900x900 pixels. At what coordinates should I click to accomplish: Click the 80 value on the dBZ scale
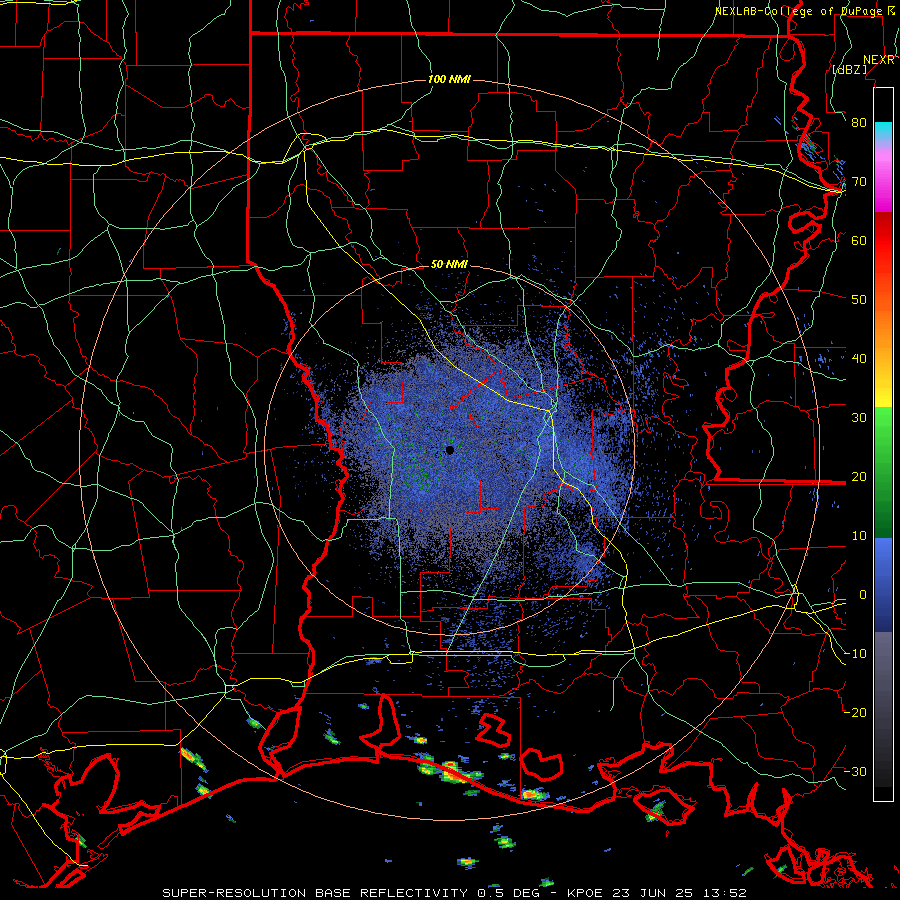[x=859, y=123]
